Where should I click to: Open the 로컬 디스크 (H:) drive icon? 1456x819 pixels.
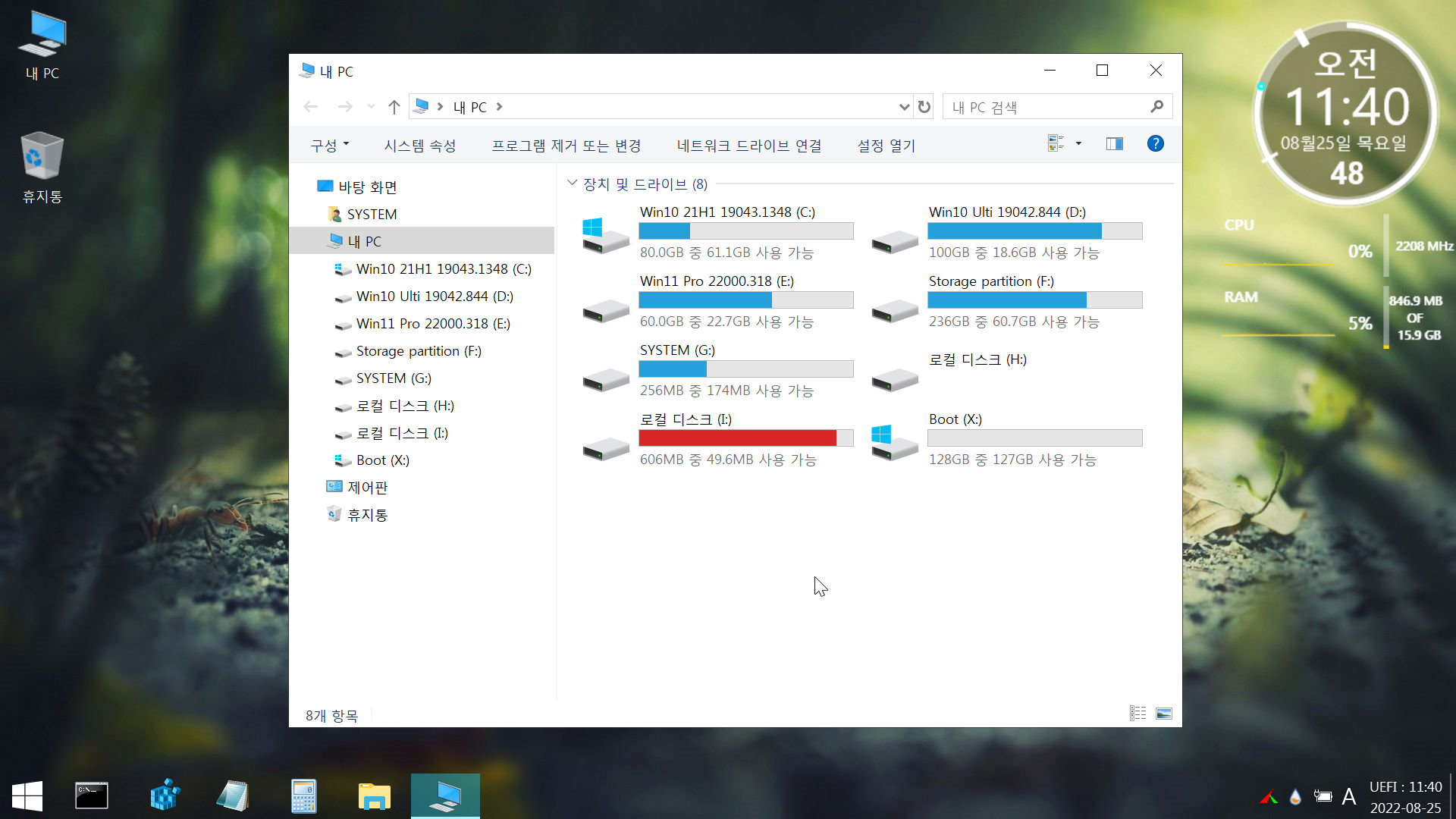pos(895,379)
